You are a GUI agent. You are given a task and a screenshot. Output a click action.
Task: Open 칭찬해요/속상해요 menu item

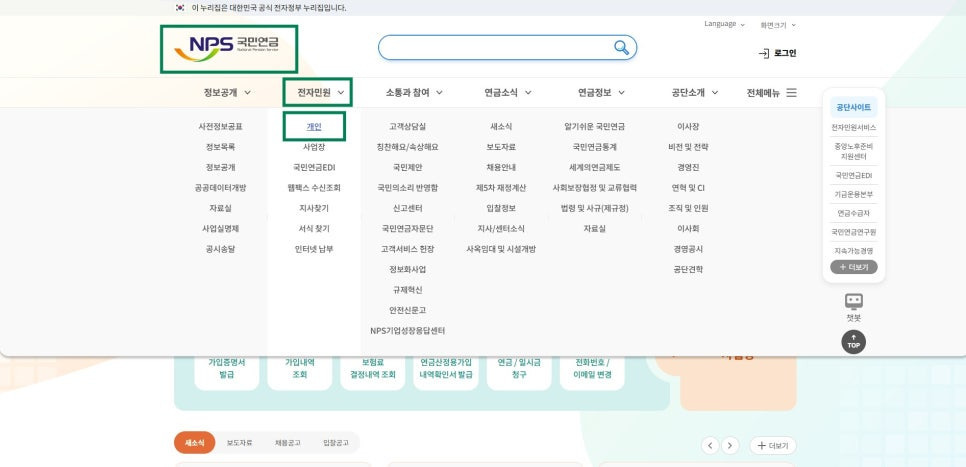(407, 147)
